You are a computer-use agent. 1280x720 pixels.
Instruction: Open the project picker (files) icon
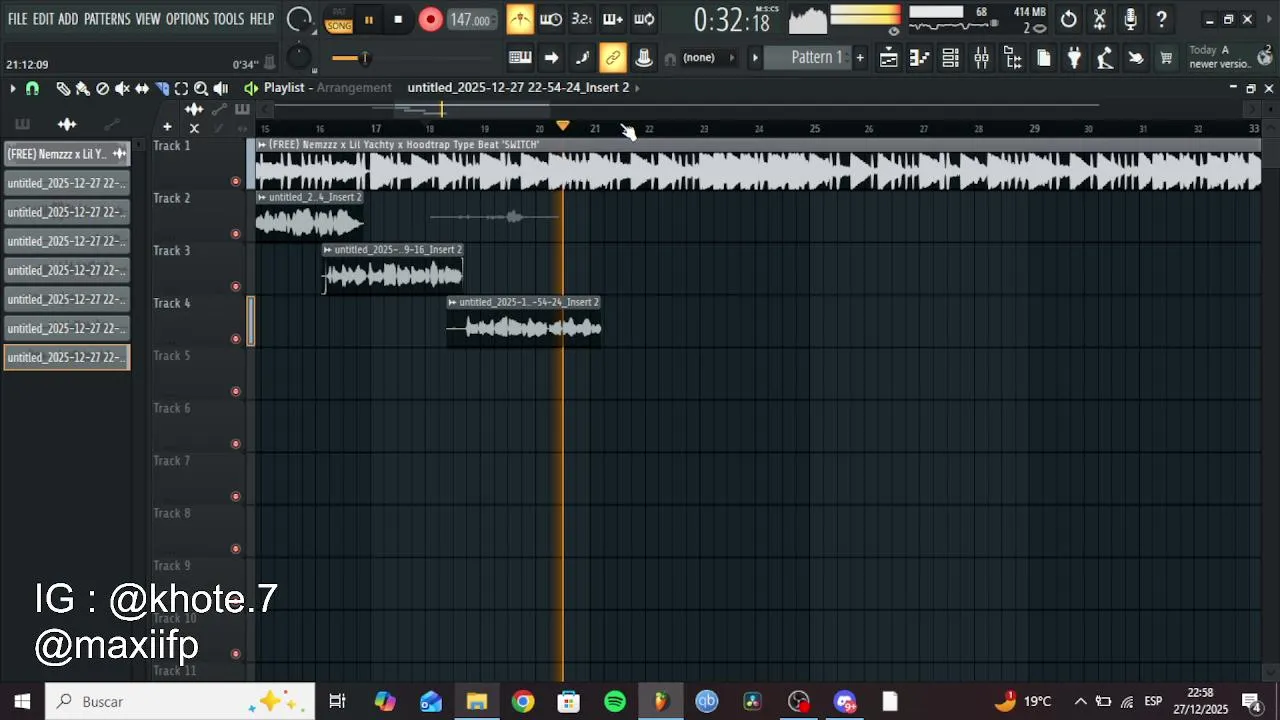(1043, 58)
